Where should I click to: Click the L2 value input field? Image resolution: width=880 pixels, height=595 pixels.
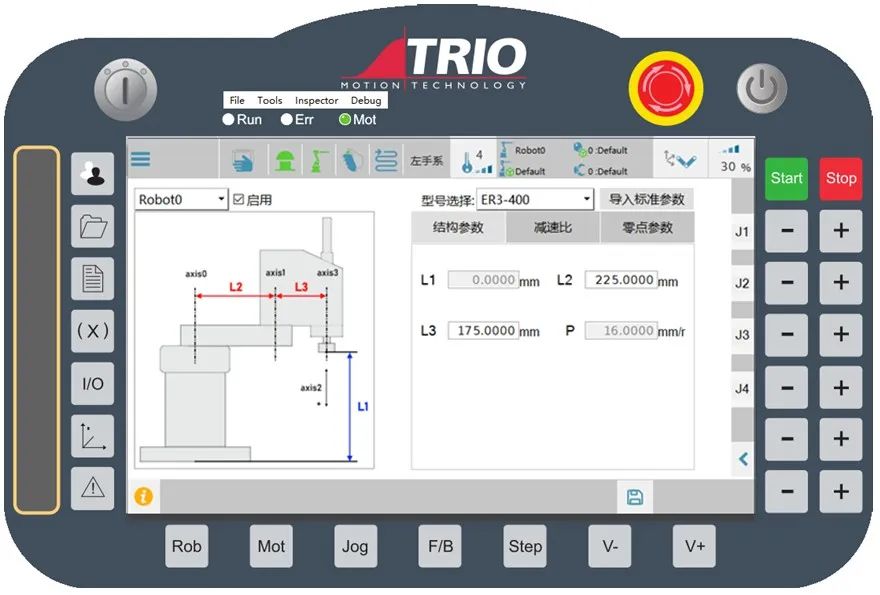pos(620,281)
